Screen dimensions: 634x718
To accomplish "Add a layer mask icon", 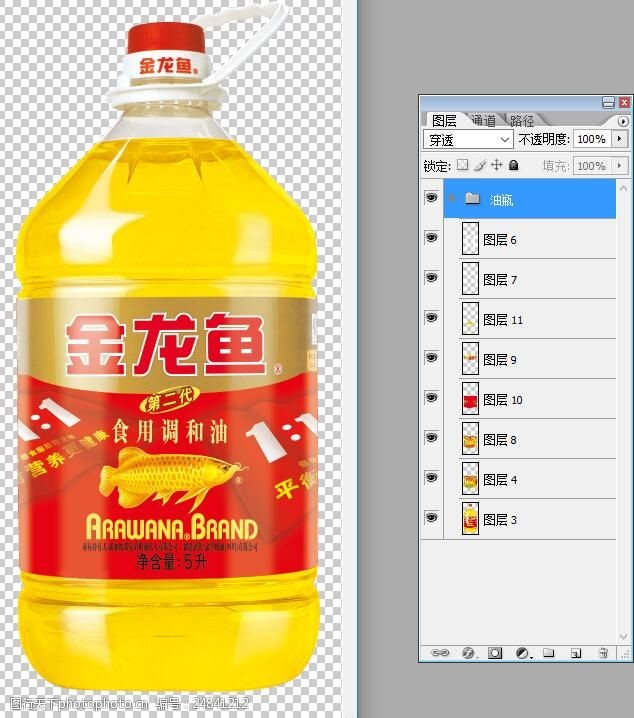I will 495,653.
